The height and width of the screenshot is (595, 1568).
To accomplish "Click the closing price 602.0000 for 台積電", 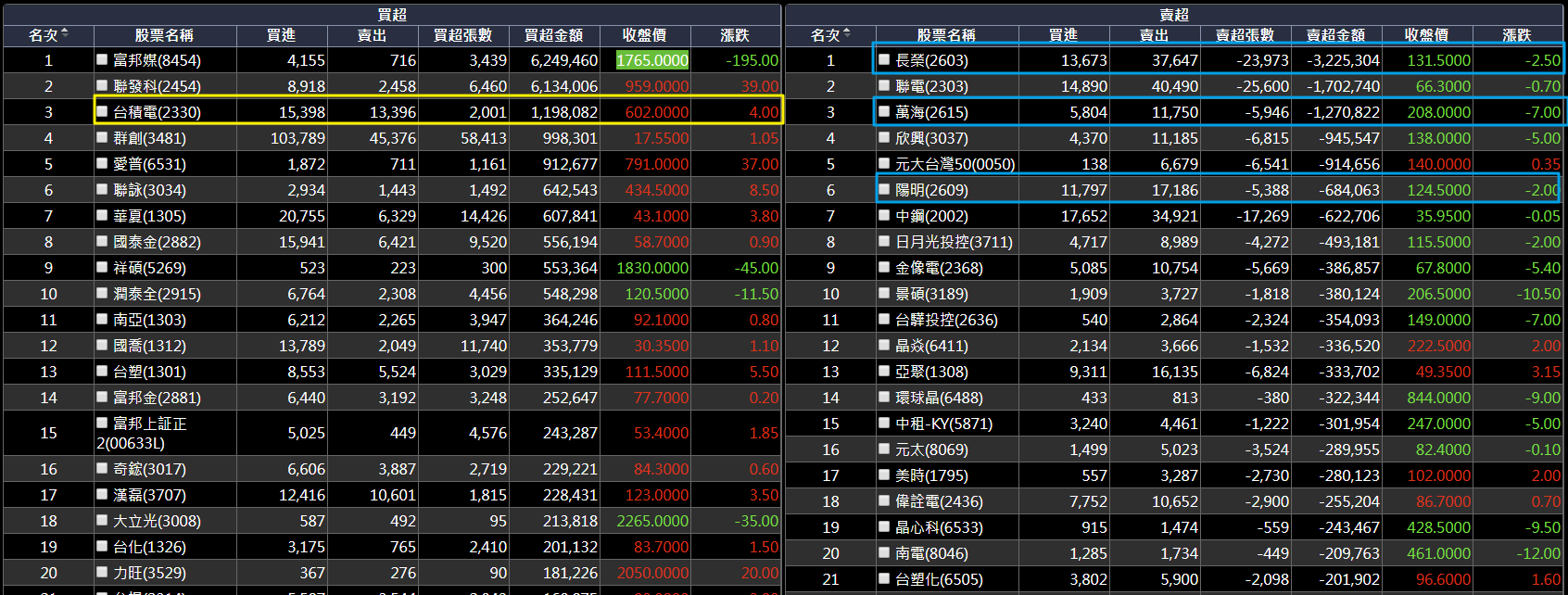I will (657, 112).
